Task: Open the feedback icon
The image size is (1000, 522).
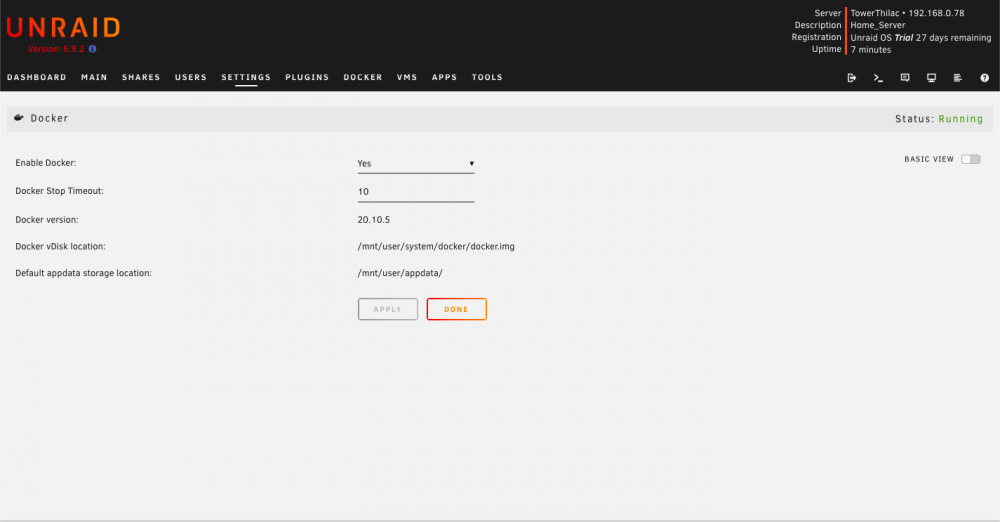Action: coord(904,78)
